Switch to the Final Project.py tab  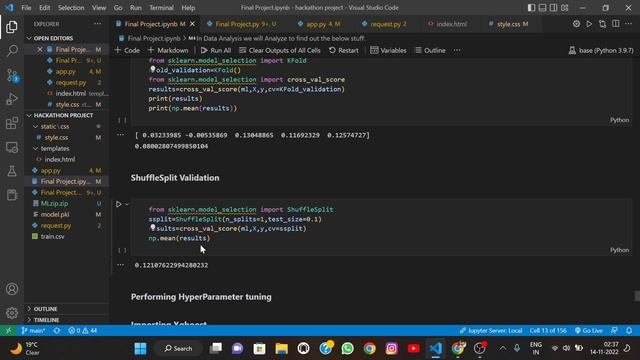pyautogui.click(x=241, y=24)
